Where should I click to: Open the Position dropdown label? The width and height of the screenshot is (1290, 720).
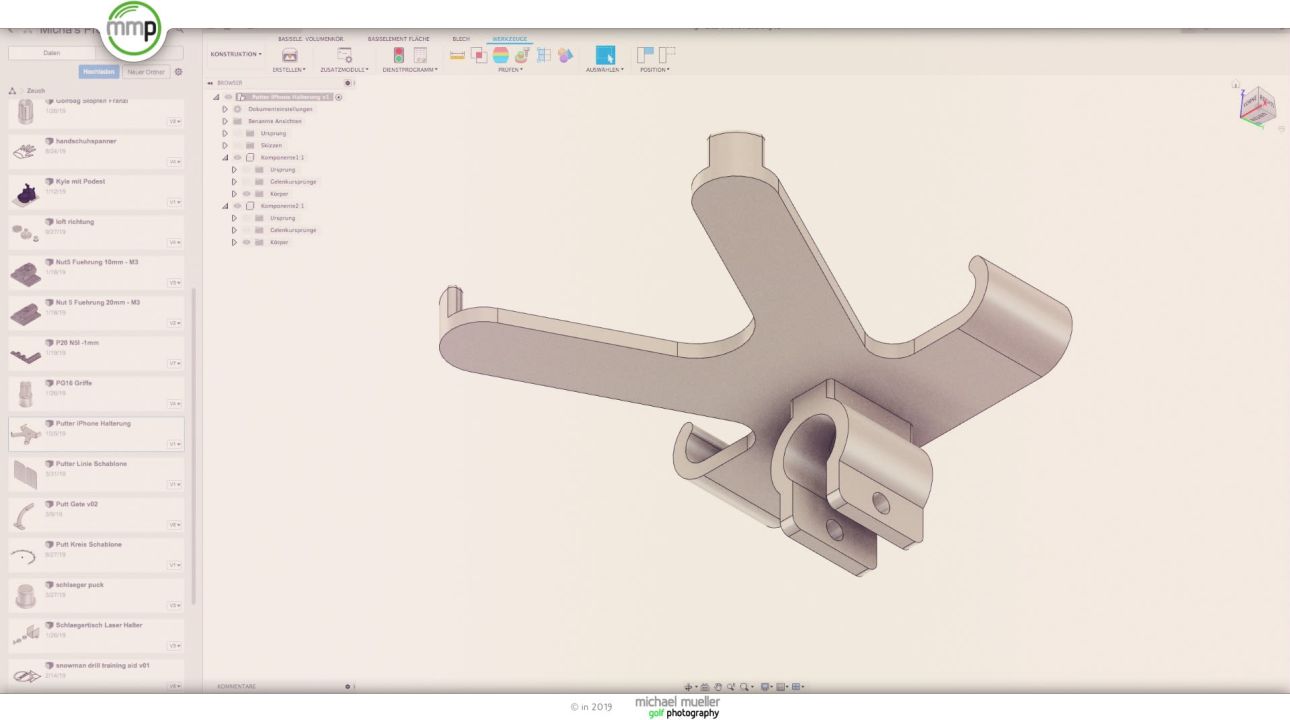point(654,70)
